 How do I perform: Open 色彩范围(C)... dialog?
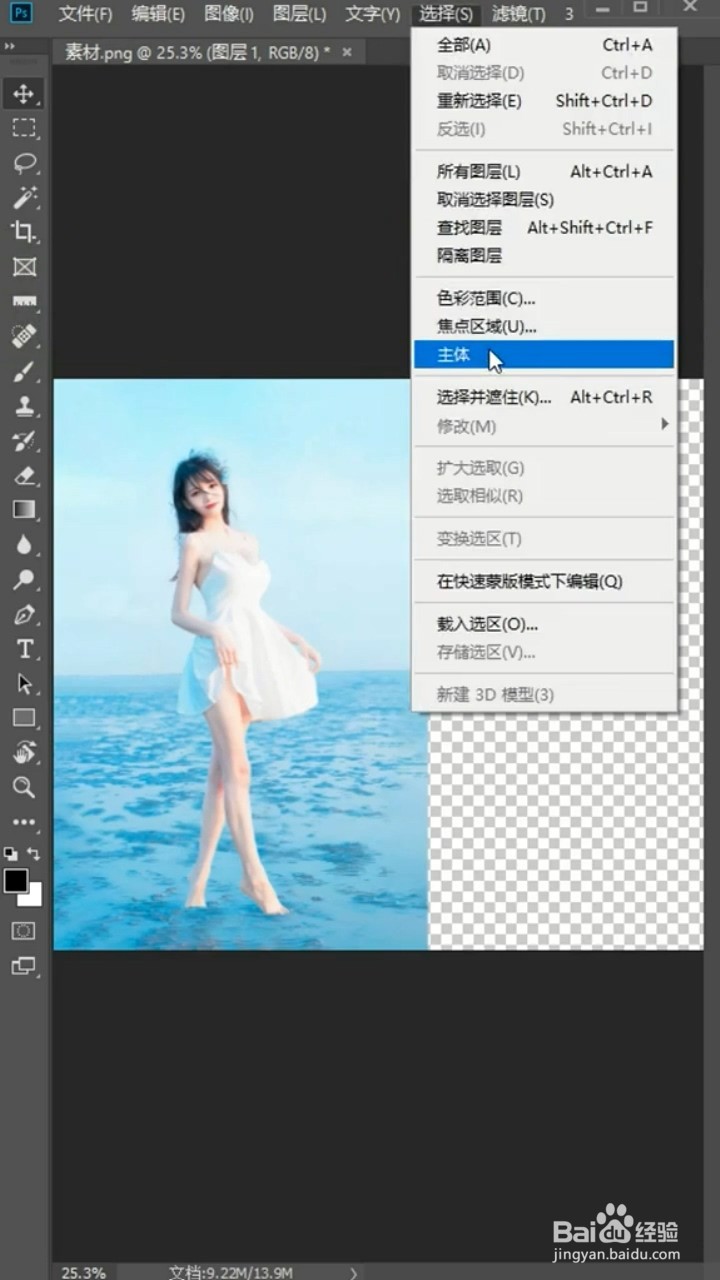pyautogui.click(x=545, y=298)
